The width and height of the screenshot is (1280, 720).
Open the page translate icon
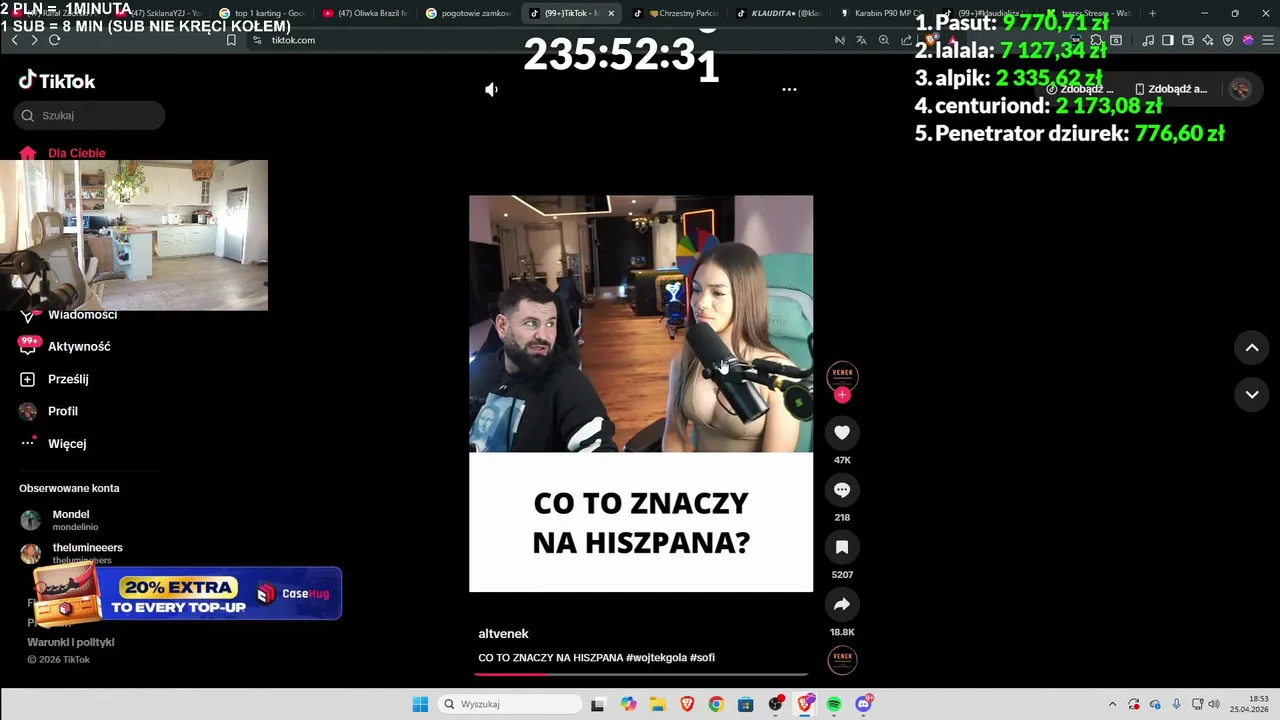click(861, 40)
